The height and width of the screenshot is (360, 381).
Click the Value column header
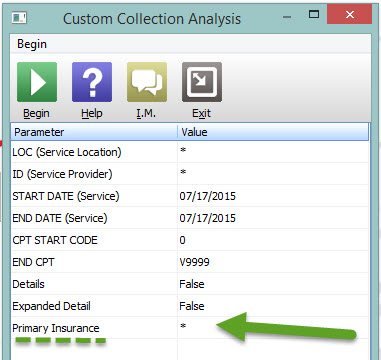point(273,132)
